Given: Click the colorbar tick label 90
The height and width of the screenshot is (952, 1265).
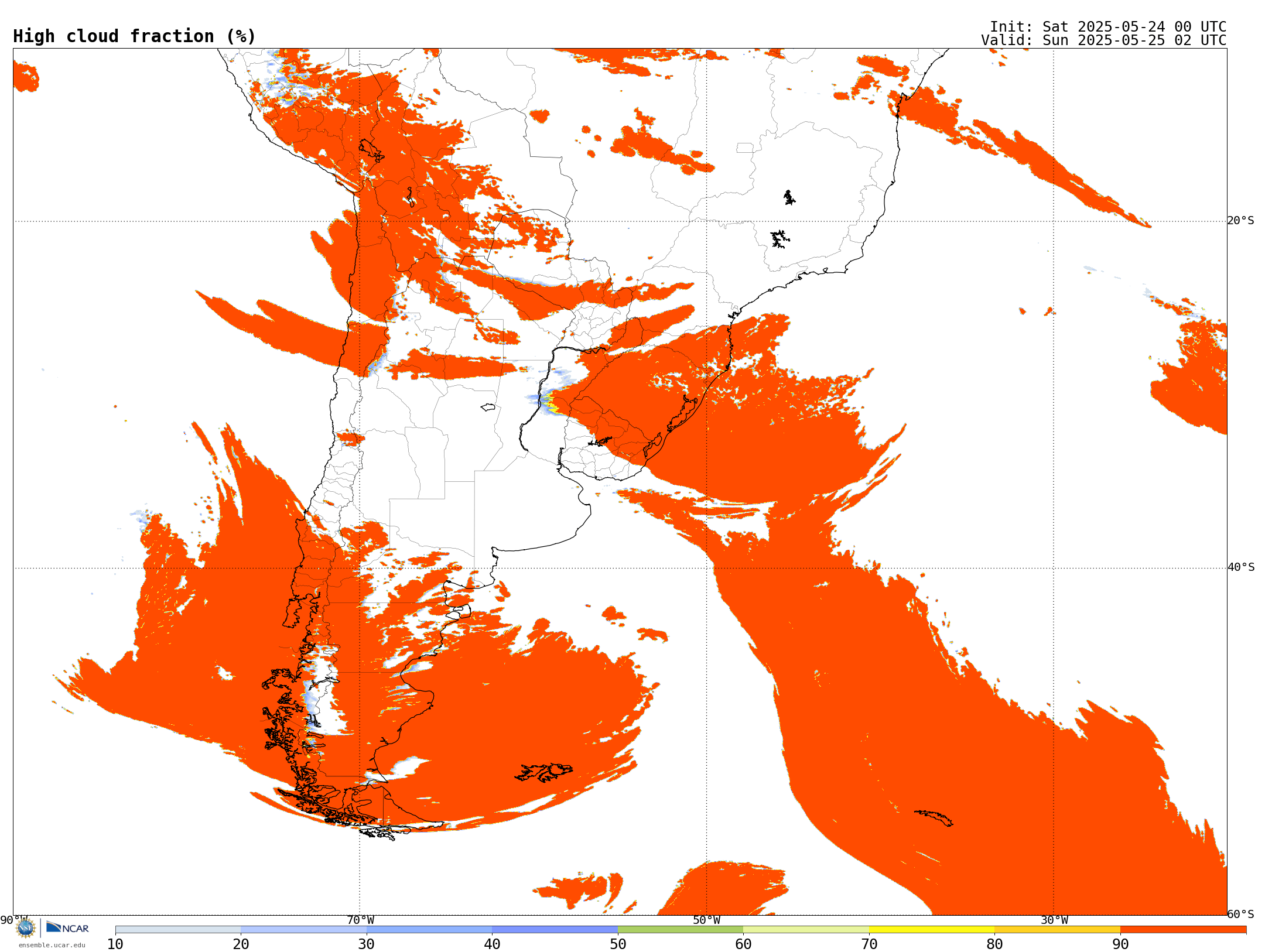Looking at the screenshot, I should click(1120, 944).
